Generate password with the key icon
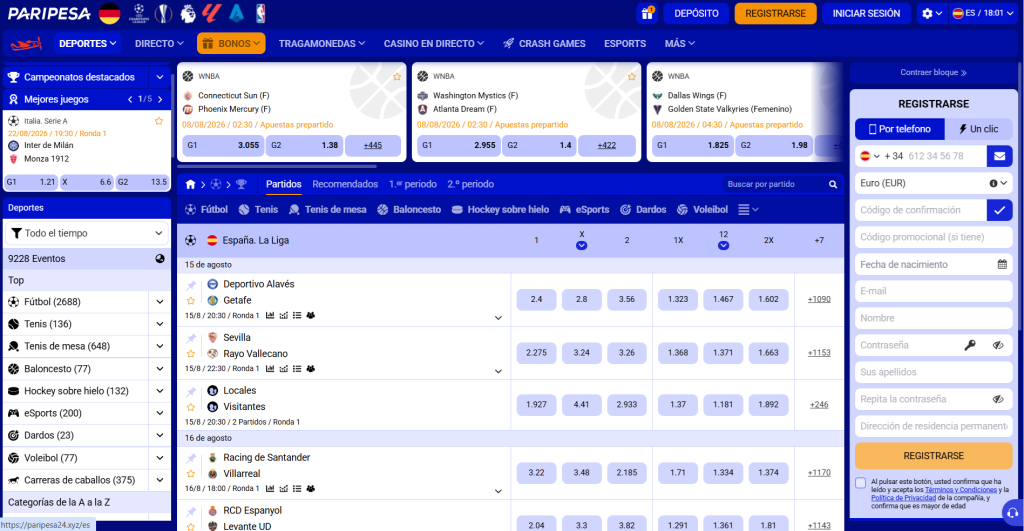Image resolution: width=1024 pixels, height=531 pixels. (x=970, y=345)
